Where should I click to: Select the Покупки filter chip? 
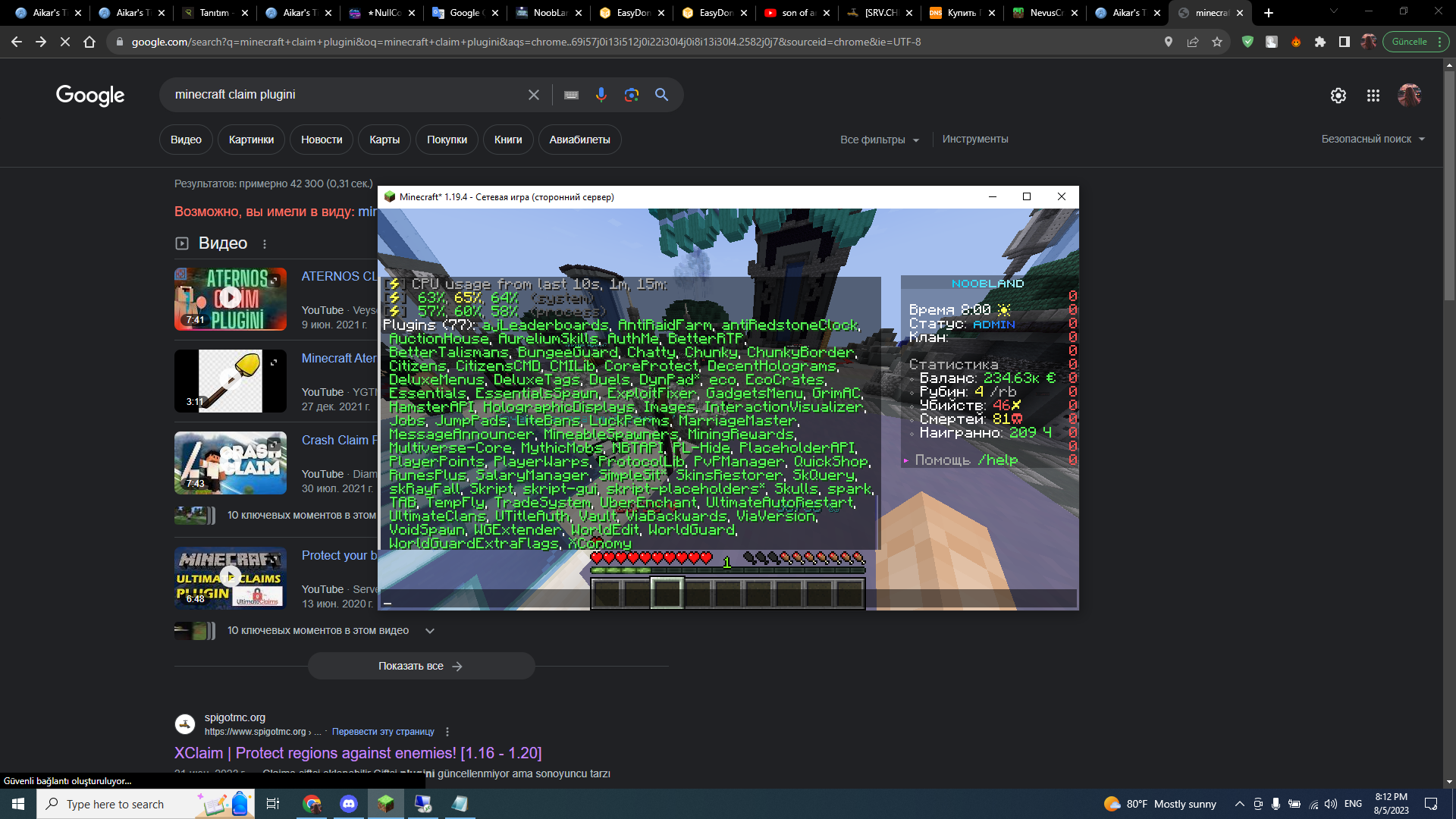[447, 140]
